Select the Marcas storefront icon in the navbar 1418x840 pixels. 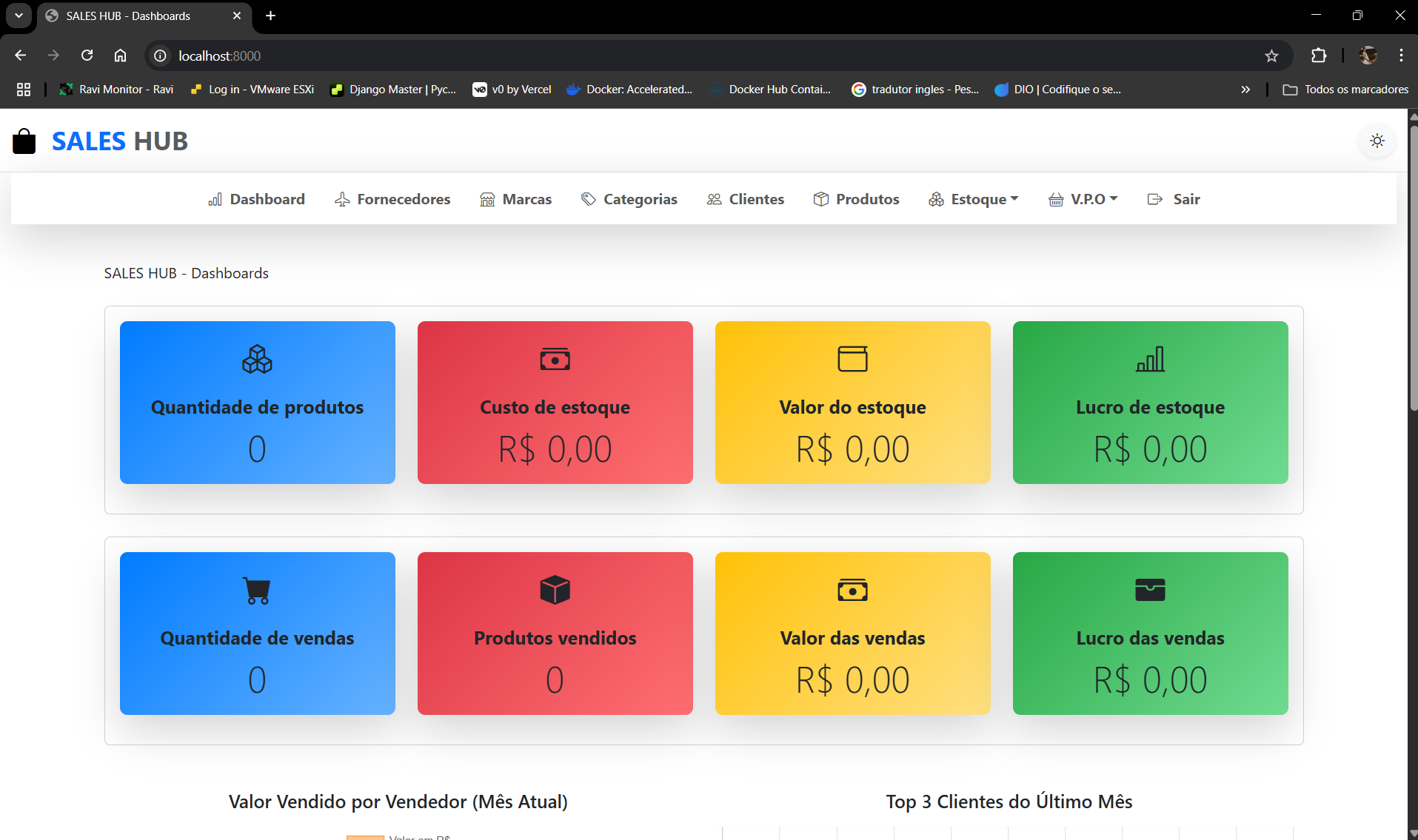[x=486, y=198]
